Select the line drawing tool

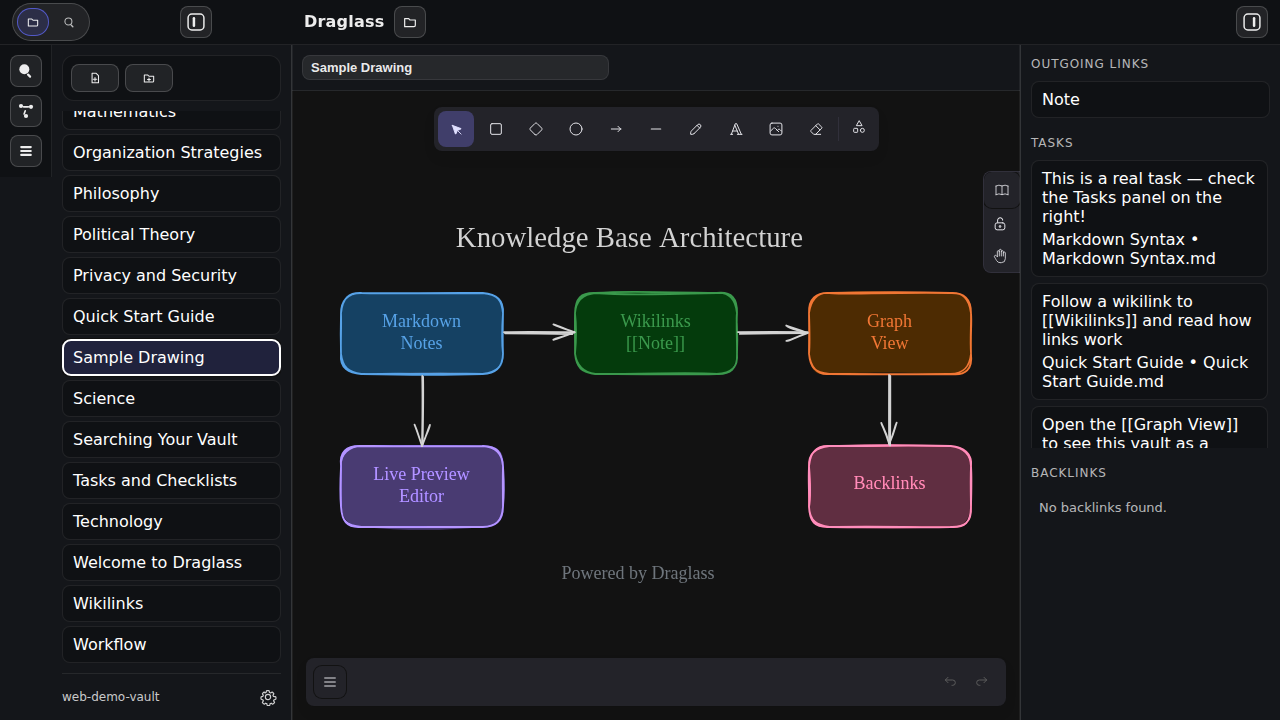coord(656,129)
